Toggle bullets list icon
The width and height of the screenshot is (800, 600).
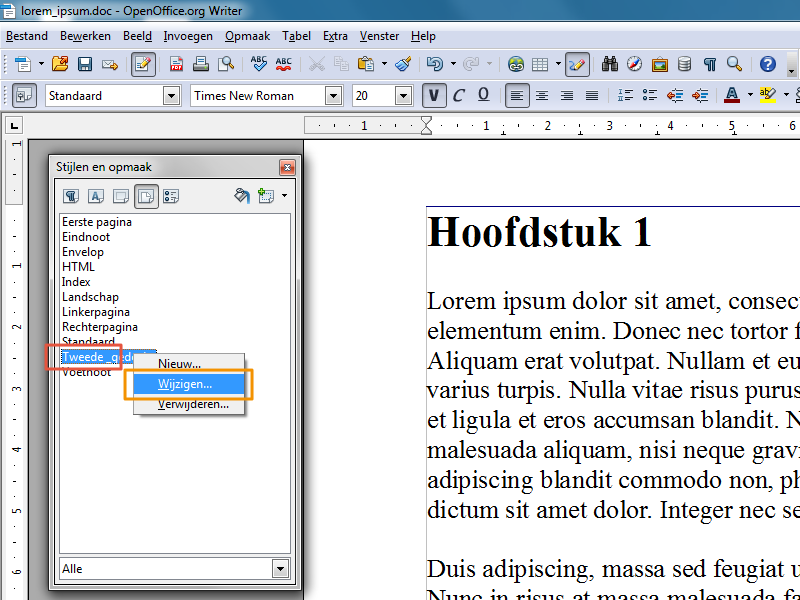coord(649,95)
